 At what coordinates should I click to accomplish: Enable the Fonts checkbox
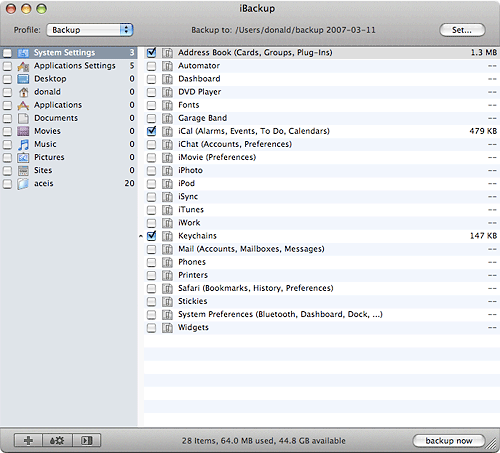(x=151, y=106)
